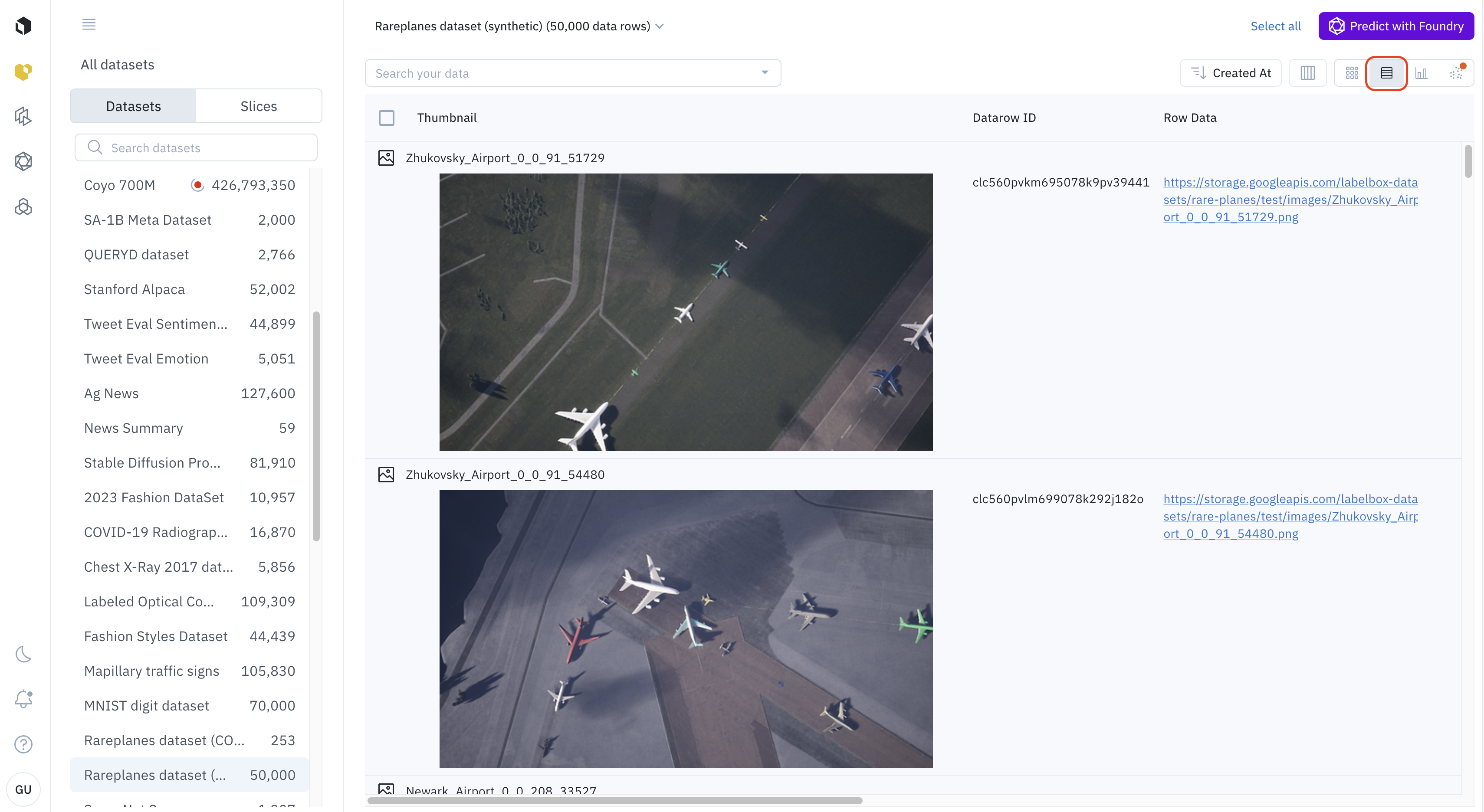Open GU user avatar menu
The image size is (1484, 812).
point(23,789)
